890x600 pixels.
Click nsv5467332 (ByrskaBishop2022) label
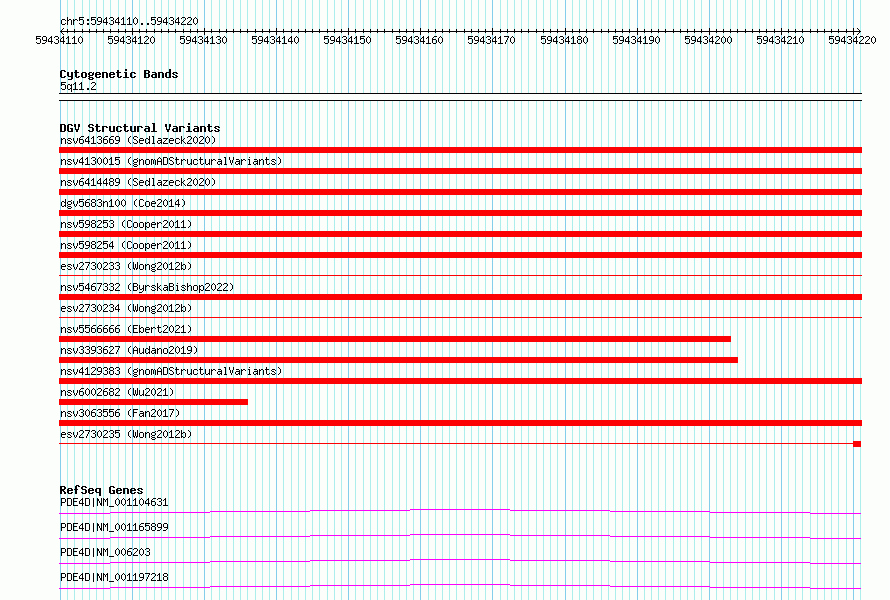pyautogui.click(x=147, y=287)
